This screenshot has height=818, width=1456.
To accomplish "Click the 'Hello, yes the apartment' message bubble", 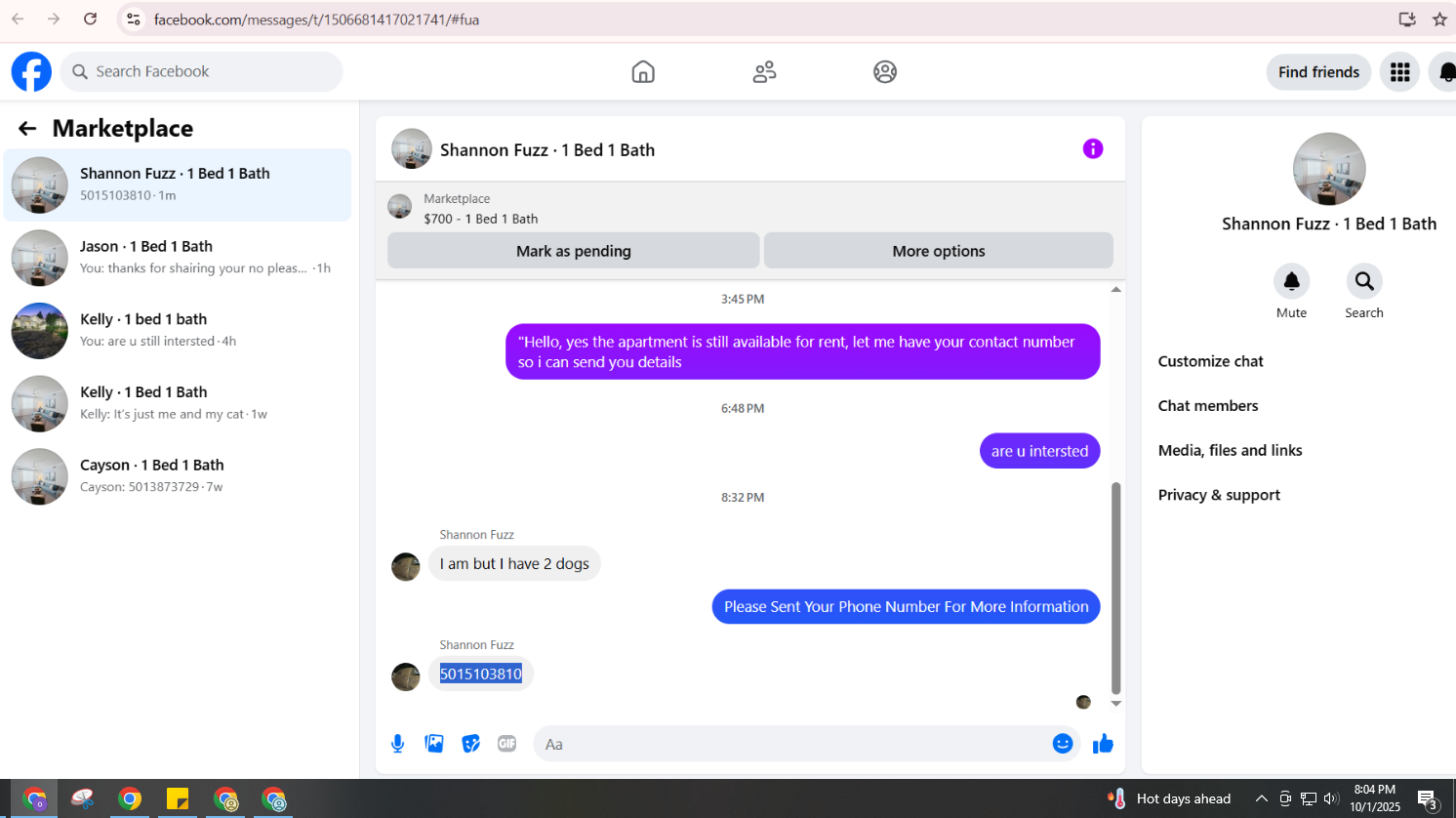I will [803, 351].
